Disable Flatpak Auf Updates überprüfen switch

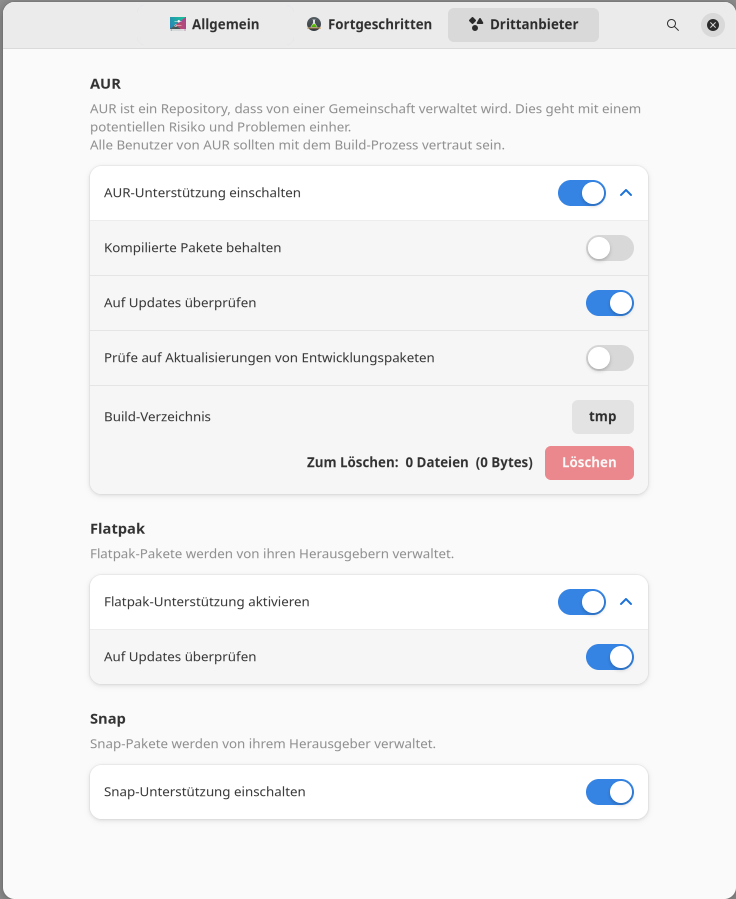[610, 657]
